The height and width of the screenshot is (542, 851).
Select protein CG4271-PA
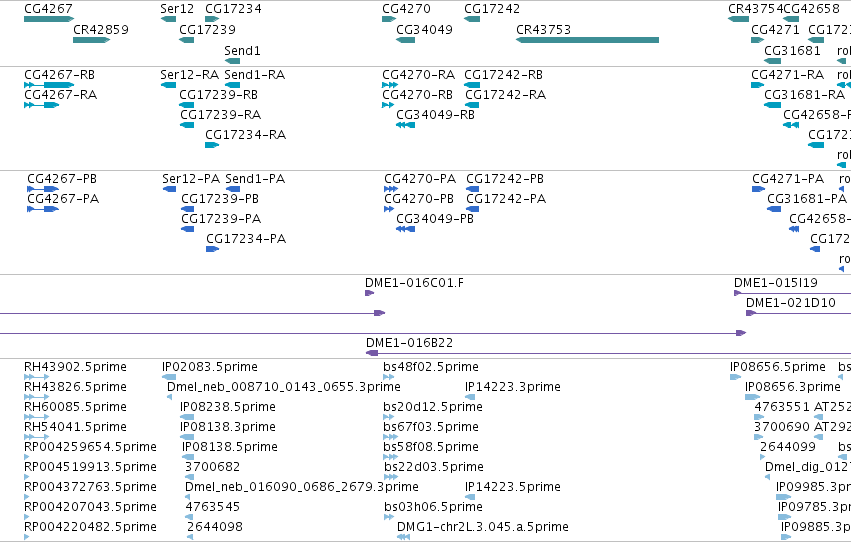point(759,189)
